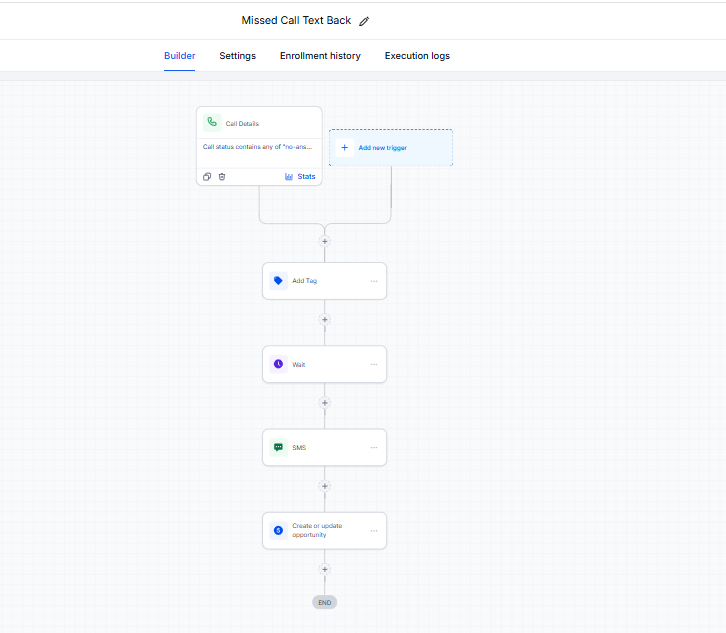Image resolution: width=726 pixels, height=633 pixels.
Task: Select the SMS label text
Action: coord(299,447)
